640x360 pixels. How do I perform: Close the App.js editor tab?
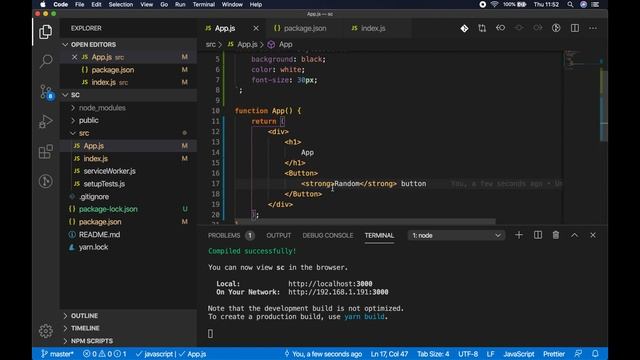coord(256,28)
